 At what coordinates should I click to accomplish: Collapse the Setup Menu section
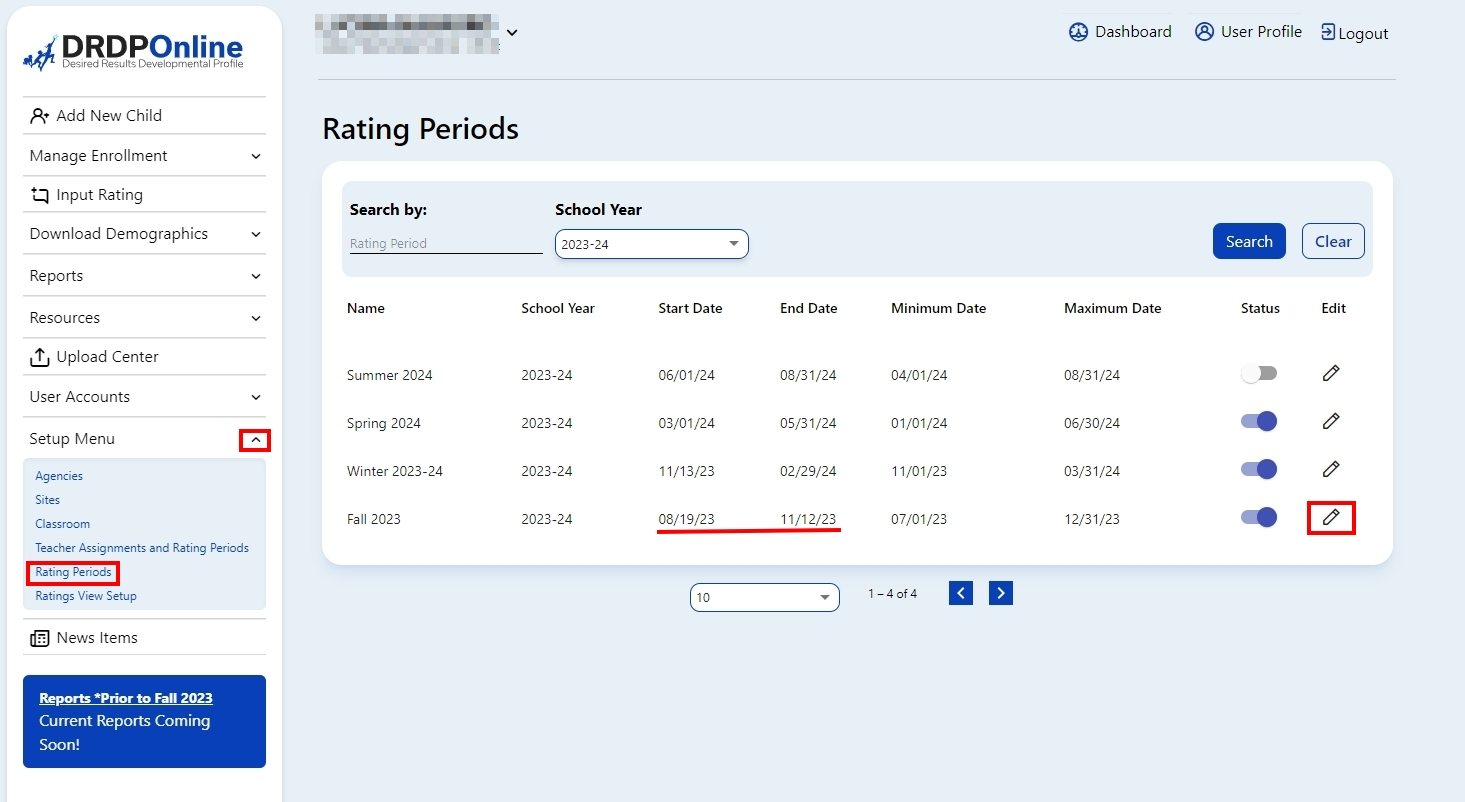click(255, 440)
